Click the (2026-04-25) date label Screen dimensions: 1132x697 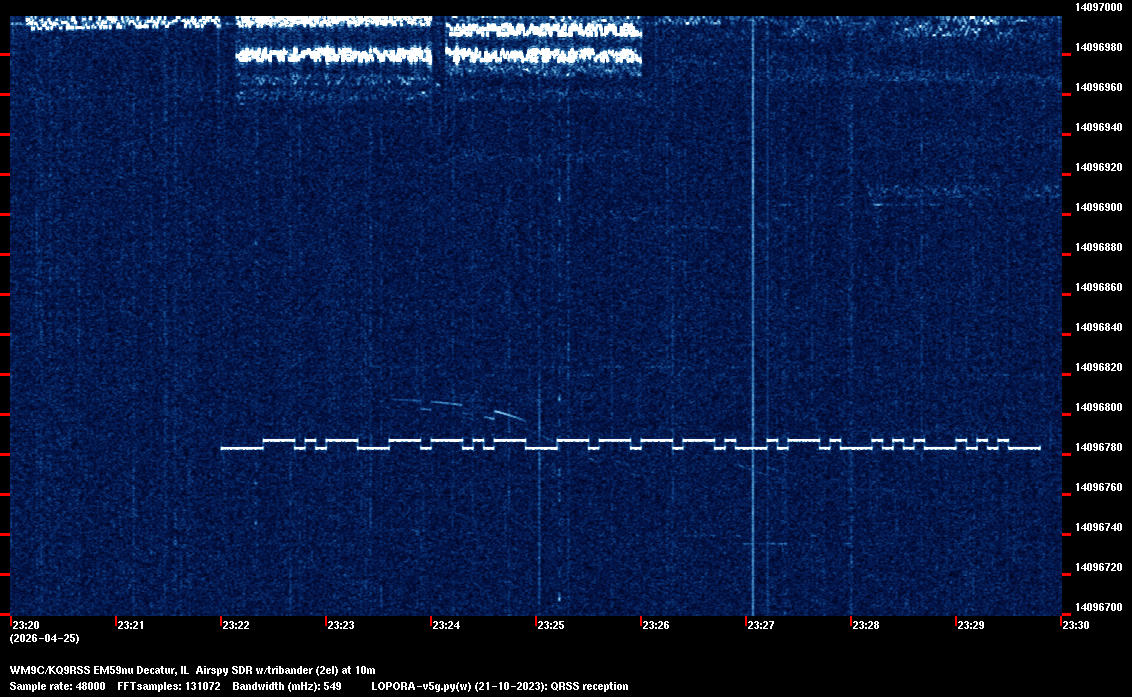tap(45, 638)
